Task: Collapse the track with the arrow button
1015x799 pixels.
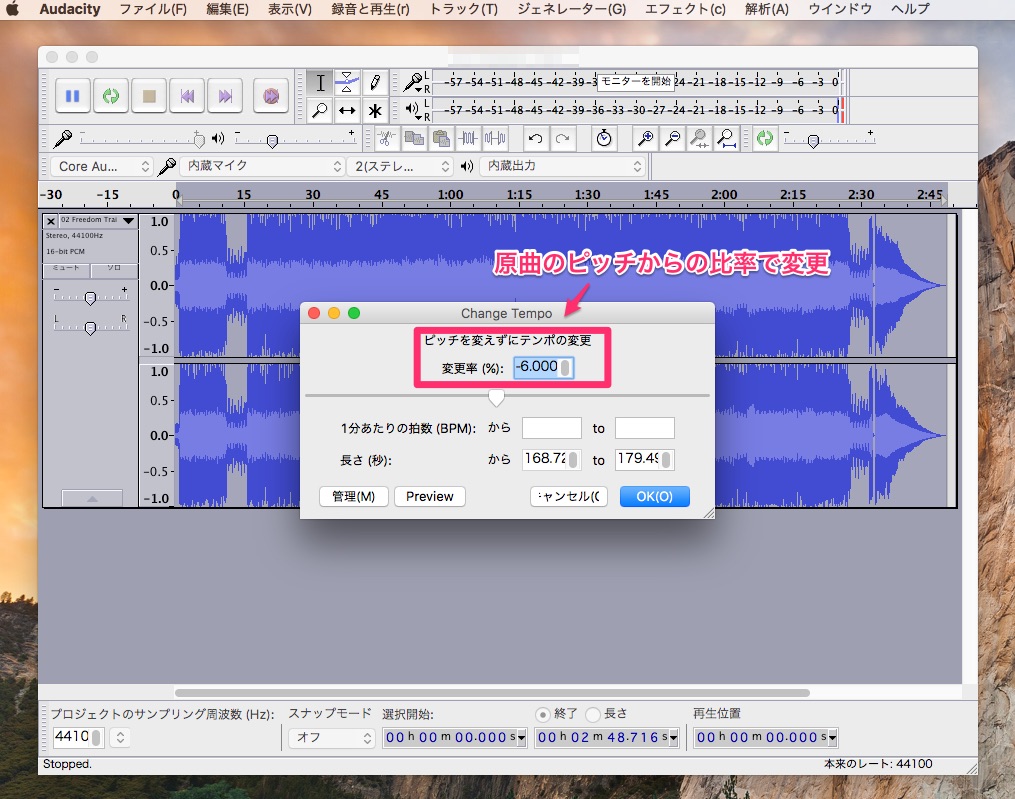Action: point(92,499)
